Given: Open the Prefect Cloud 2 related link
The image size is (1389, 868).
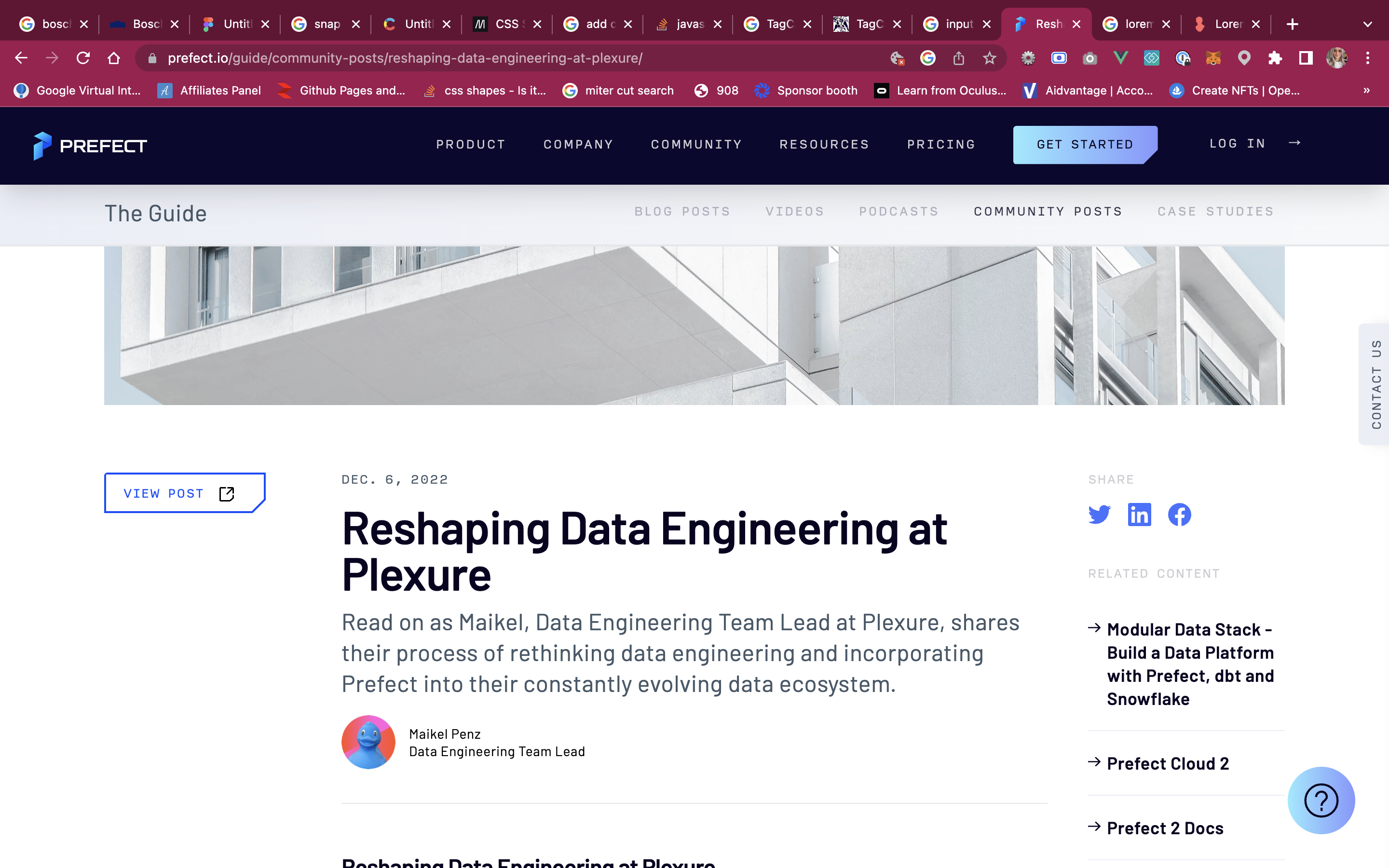Looking at the screenshot, I should click(1168, 763).
